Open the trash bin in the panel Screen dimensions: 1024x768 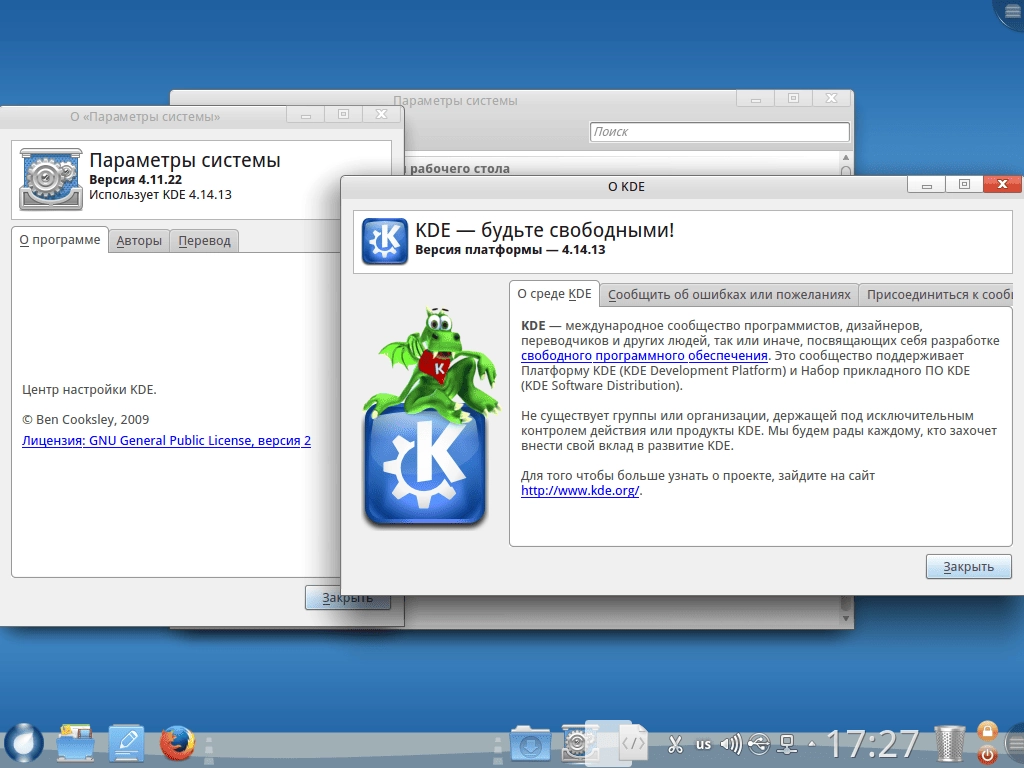pos(950,744)
